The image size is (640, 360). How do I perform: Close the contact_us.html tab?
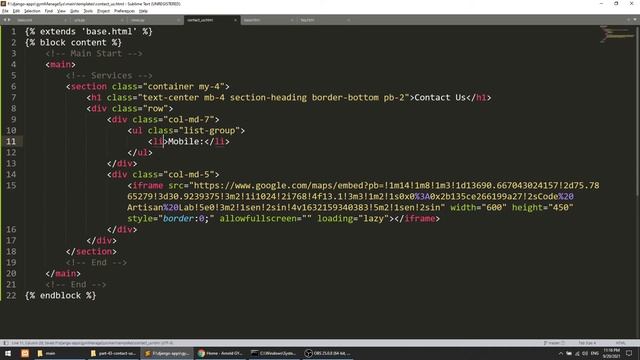coord(236,20)
